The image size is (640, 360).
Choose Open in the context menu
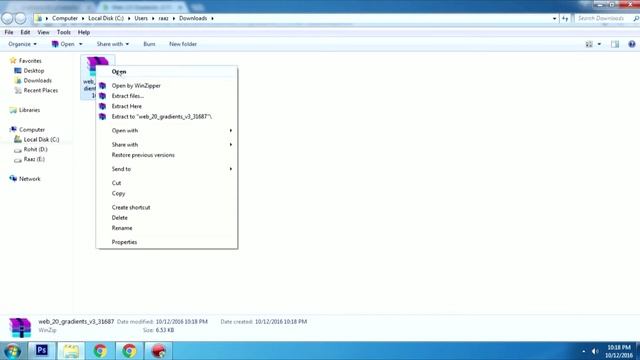167,72
